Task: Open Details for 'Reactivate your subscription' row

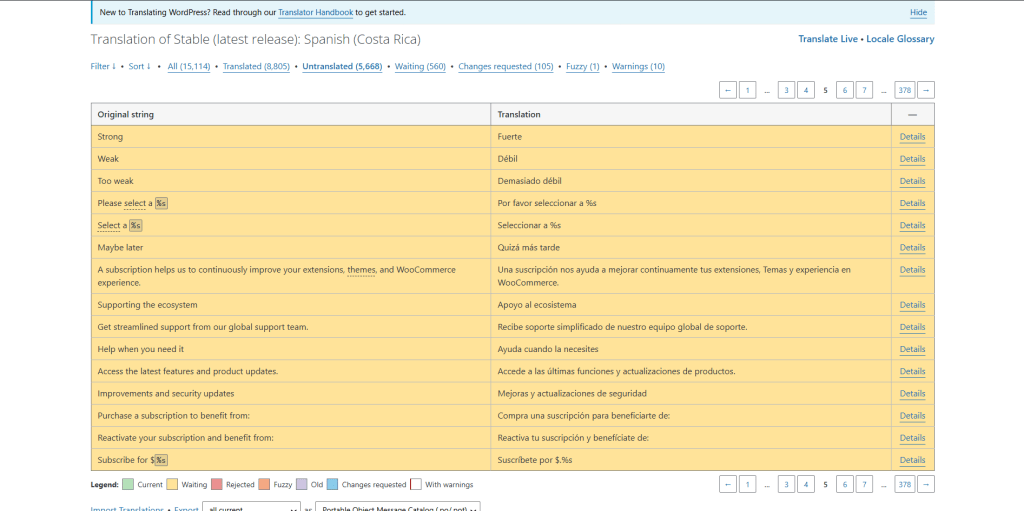Action: 912,438
